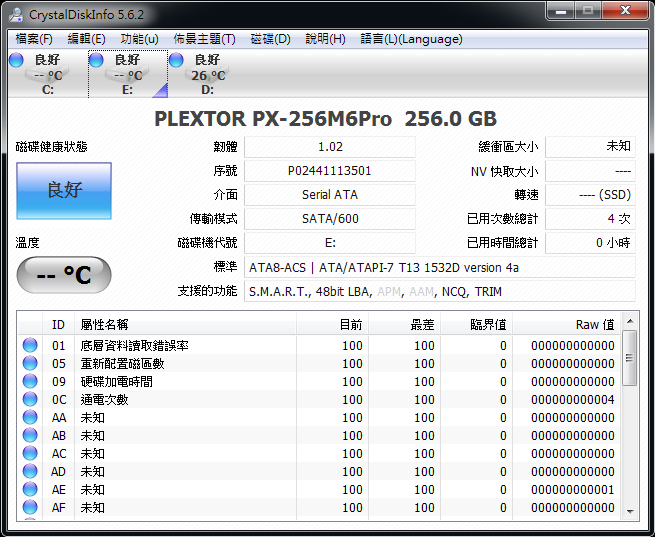Click the 屬性名稱 column header
This screenshot has width=655, height=537.
[x=185, y=324]
